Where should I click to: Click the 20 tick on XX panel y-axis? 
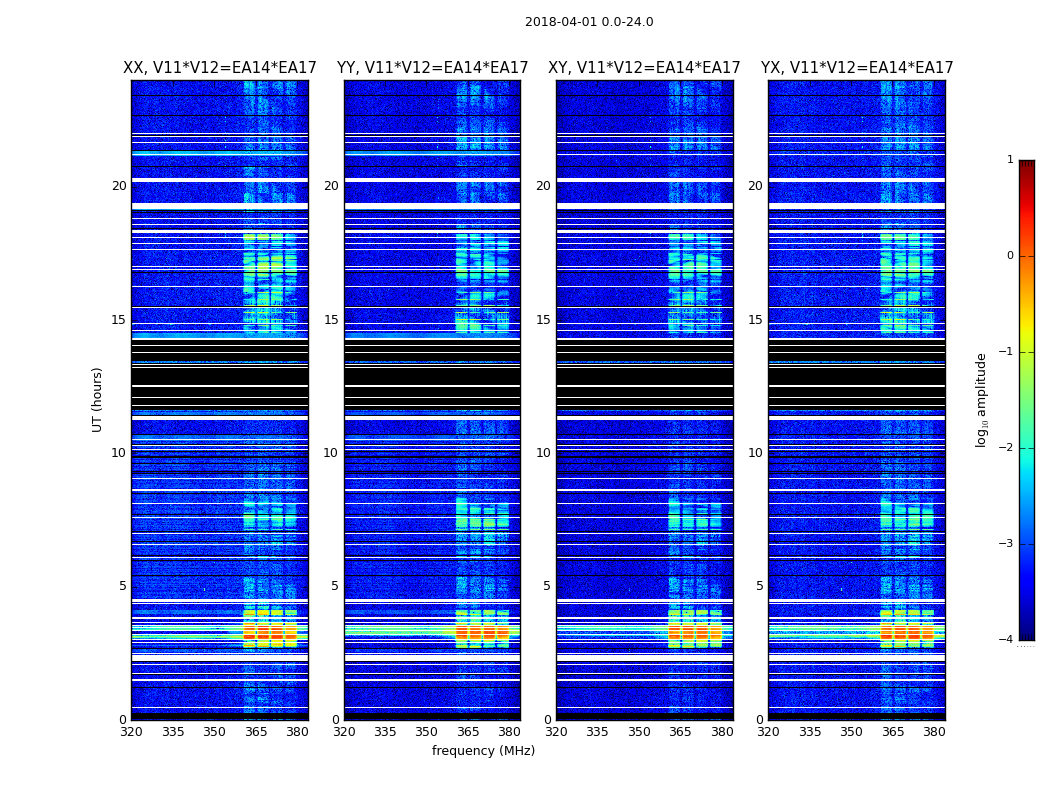tap(119, 186)
